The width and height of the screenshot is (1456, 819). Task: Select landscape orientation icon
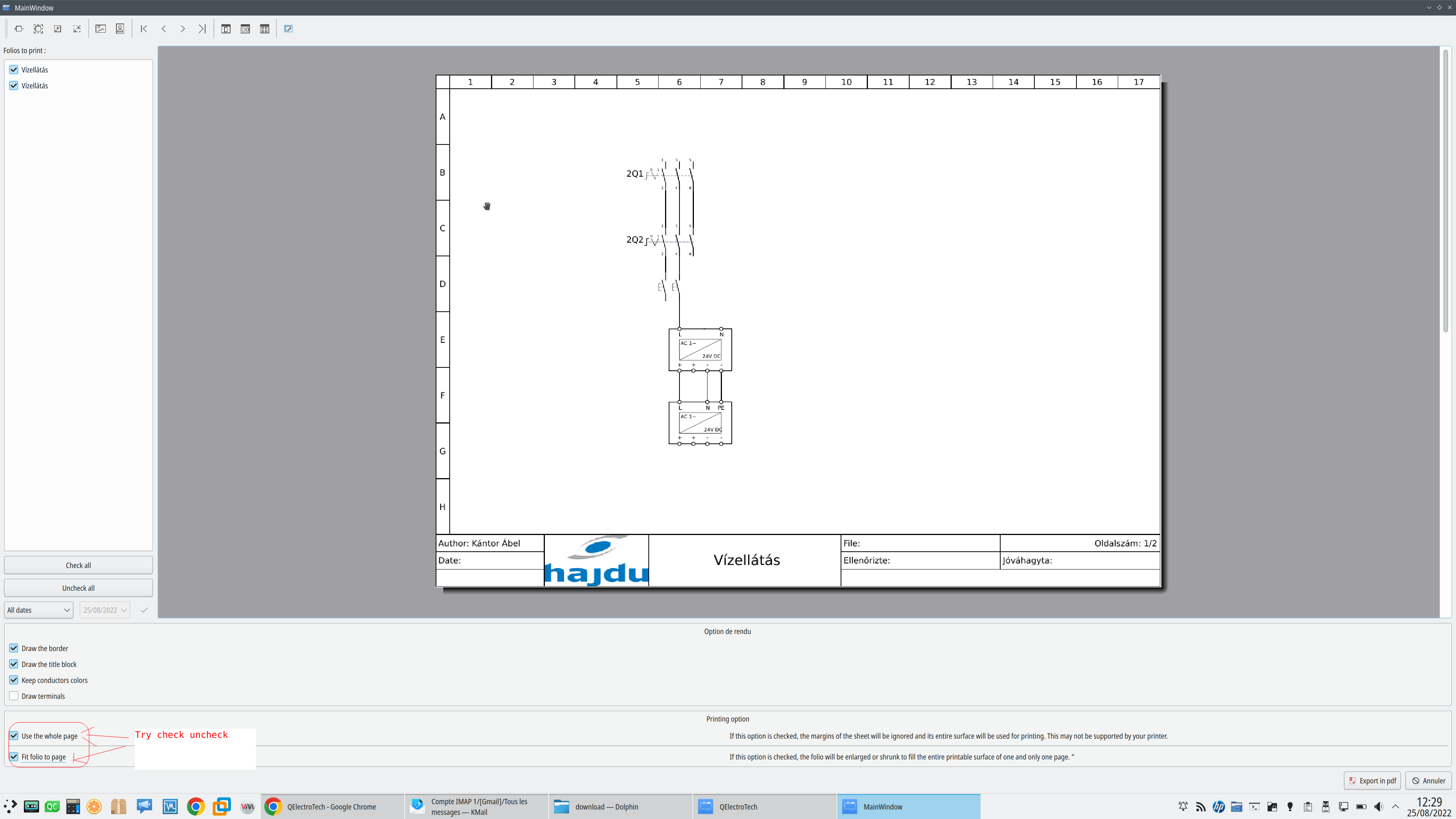point(100,29)
